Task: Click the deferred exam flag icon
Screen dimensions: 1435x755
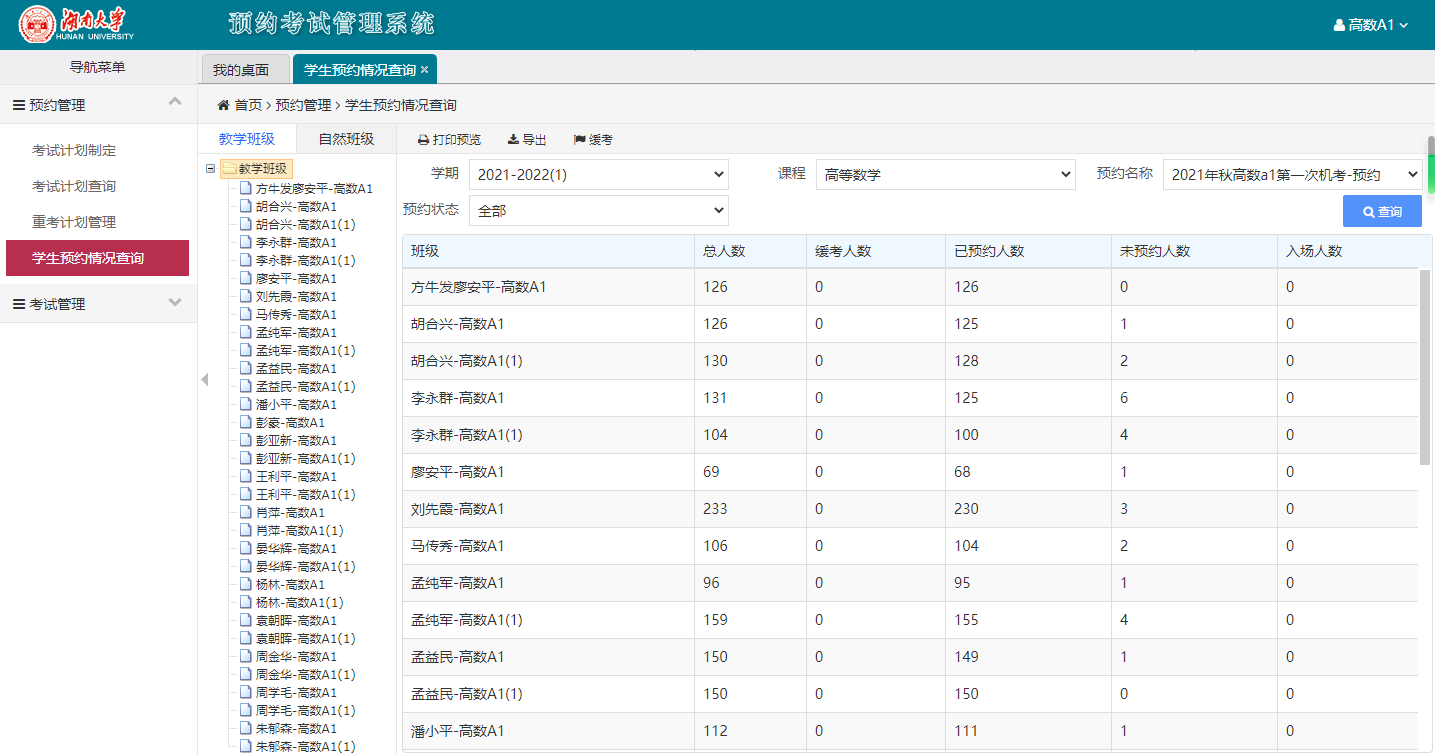Action: click(579, 140)
